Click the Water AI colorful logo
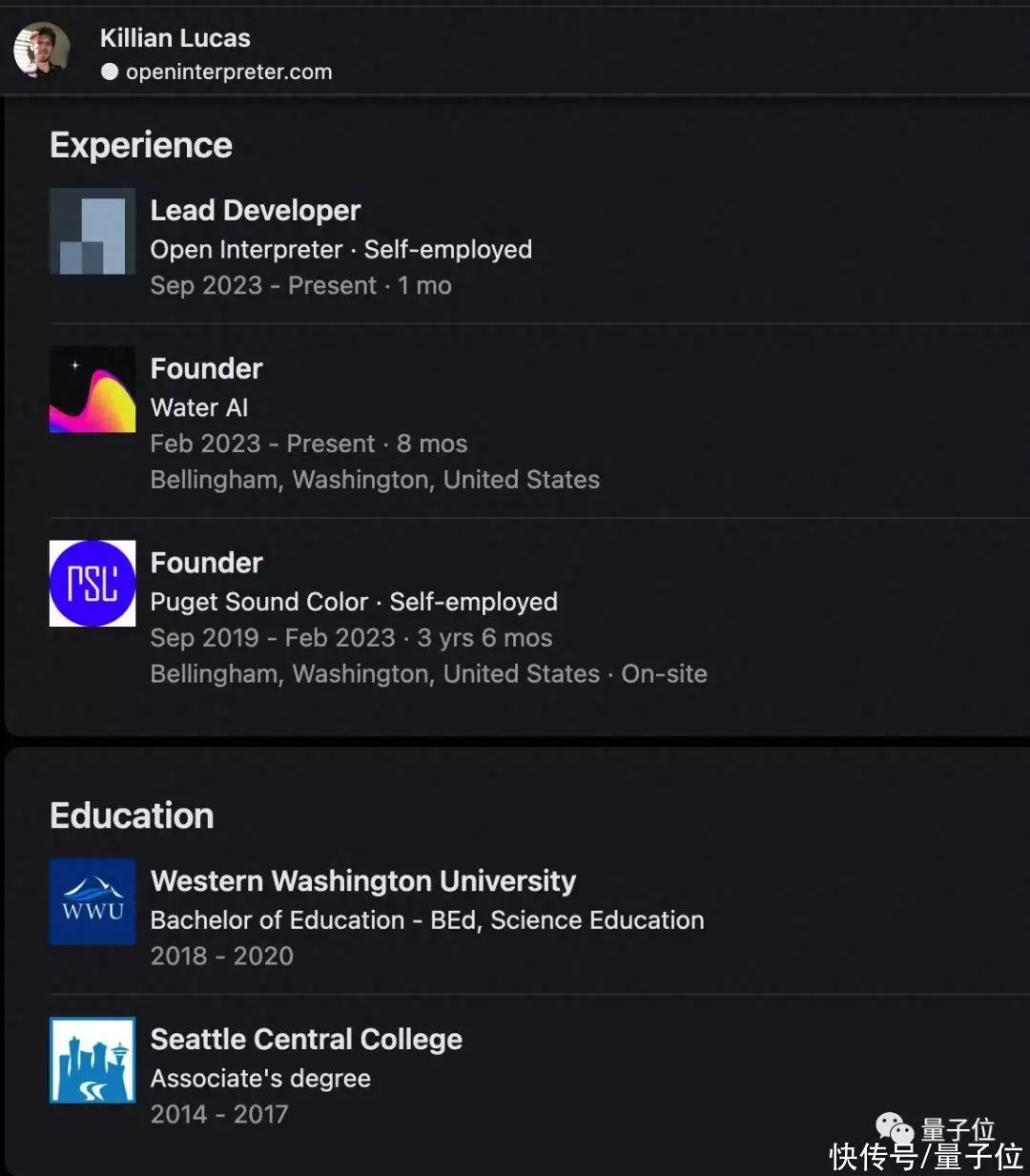This screenshot has width=1030, height=1176. [x=93, y=389]
